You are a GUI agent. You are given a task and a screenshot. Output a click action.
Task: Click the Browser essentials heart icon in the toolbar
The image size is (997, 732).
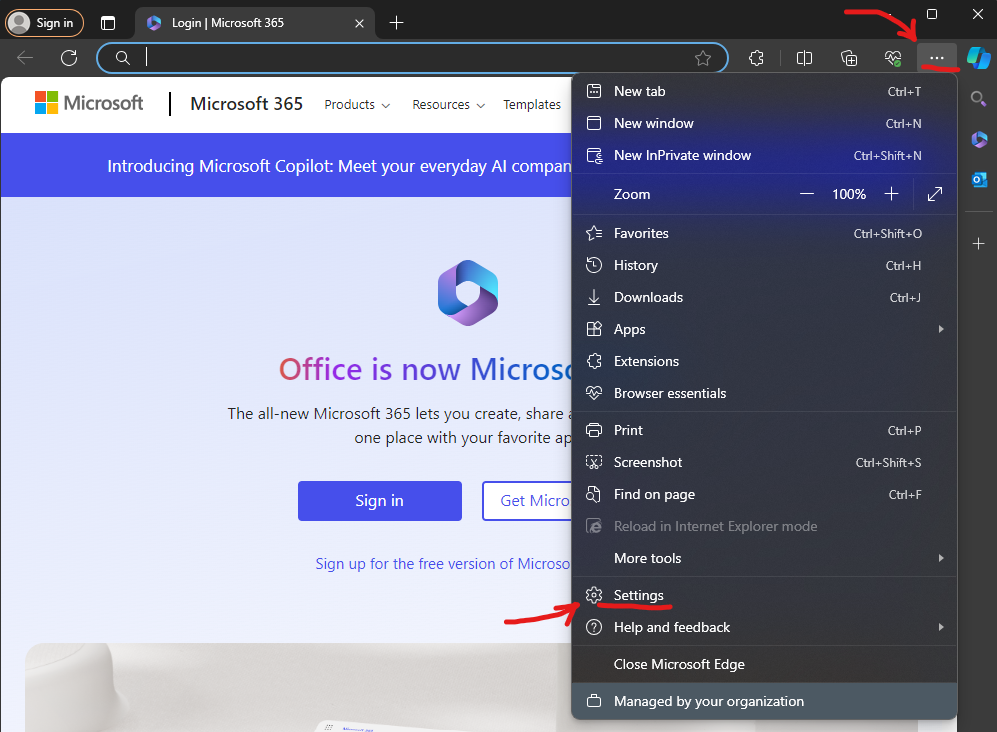coord(893,58)
